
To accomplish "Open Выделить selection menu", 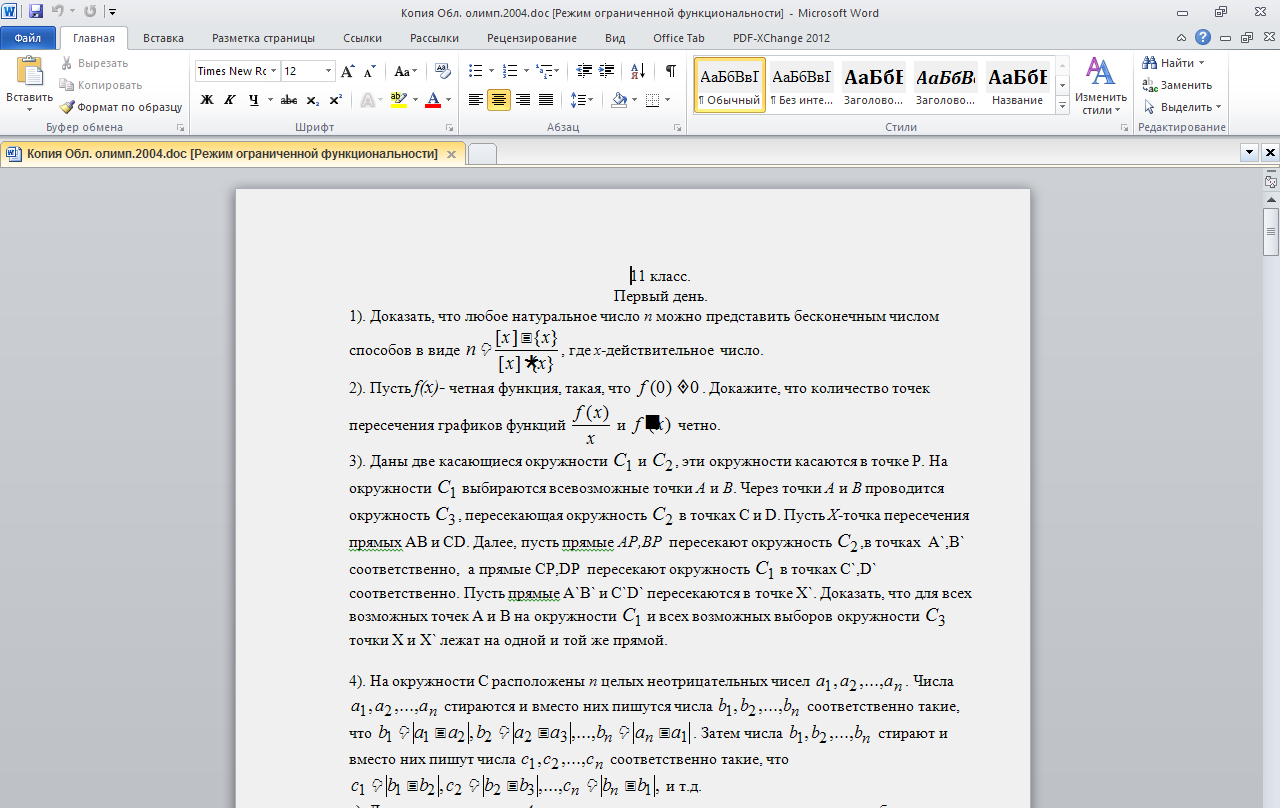I will tap(1182, 107).
